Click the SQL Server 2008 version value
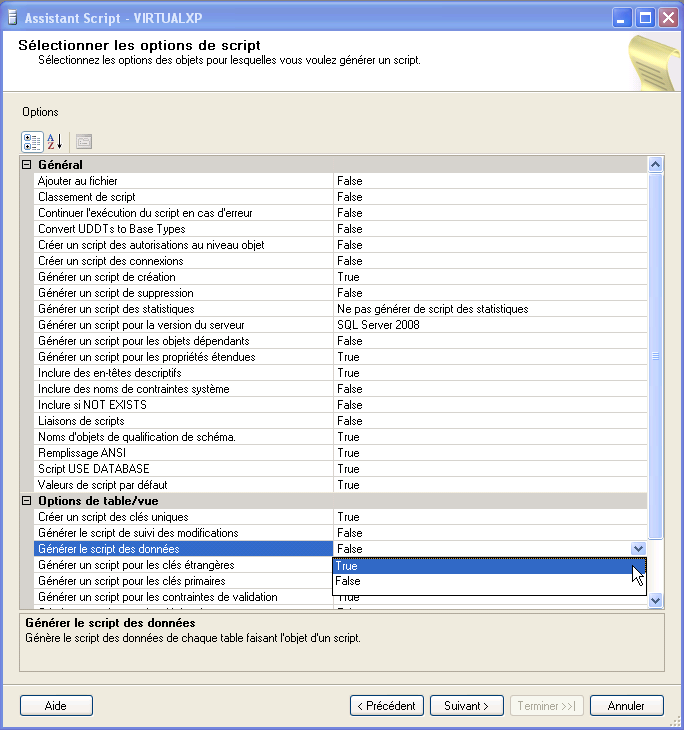Image resolution: width=684 pixels, height=730 pixels. pyautogui.click(x=490, y=325)
